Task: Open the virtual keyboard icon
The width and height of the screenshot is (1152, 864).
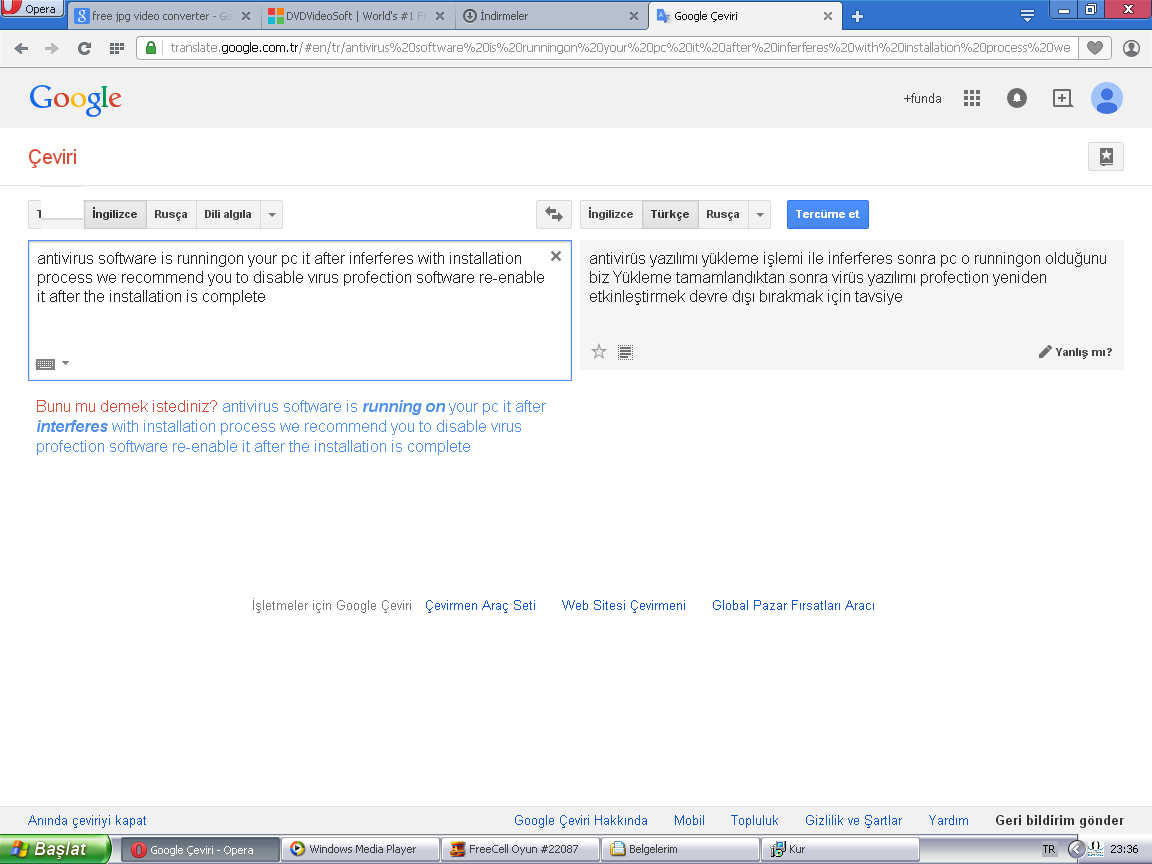Action: tap(46, 364)
